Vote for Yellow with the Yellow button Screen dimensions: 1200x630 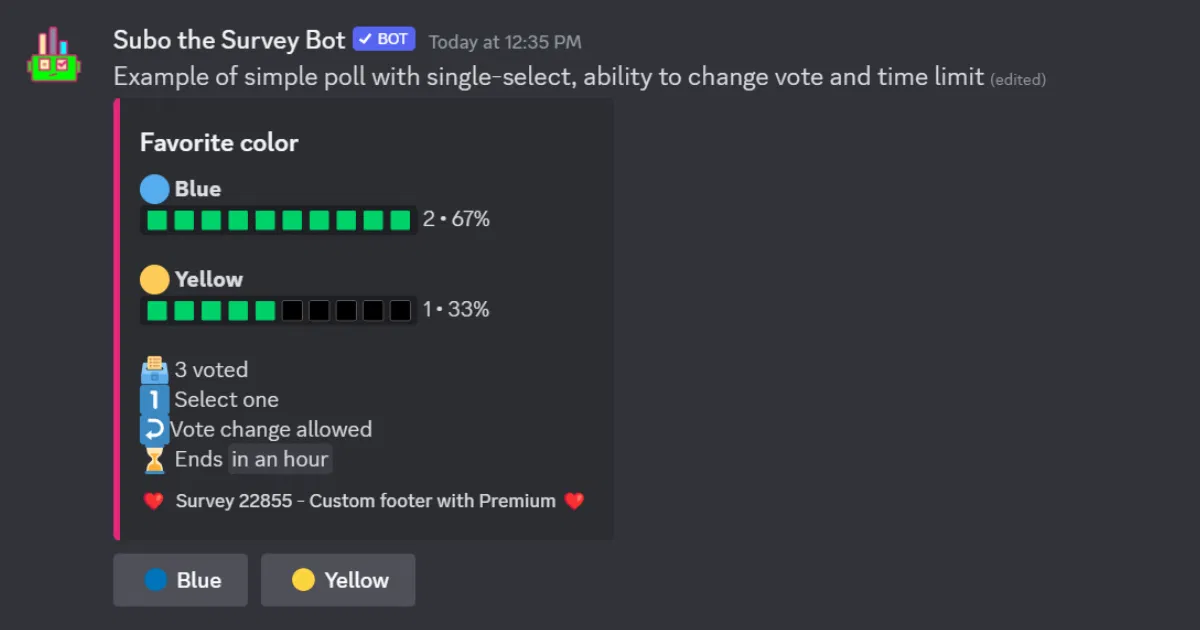pyautogui.click(x=338, y=580)
